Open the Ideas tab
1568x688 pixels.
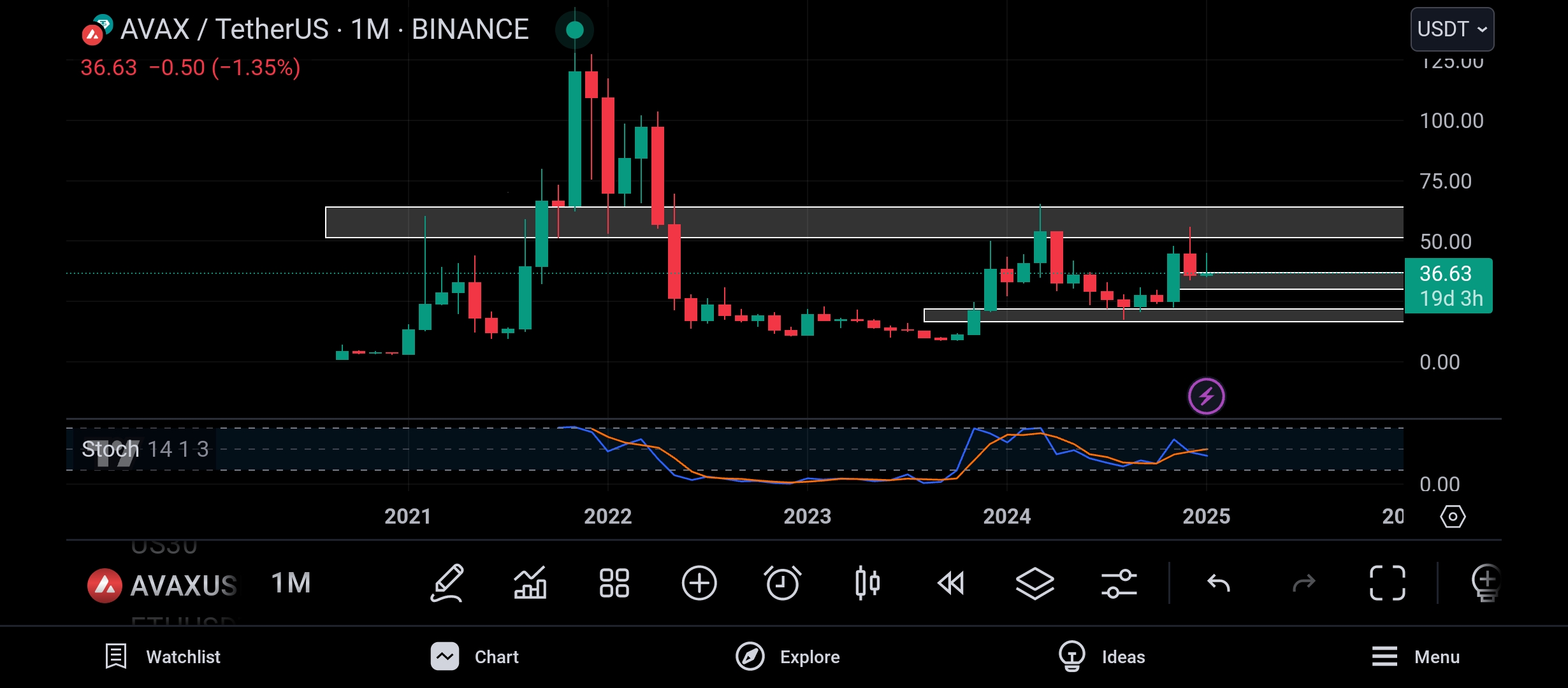pyautogui.click(x=1101, y=657)
